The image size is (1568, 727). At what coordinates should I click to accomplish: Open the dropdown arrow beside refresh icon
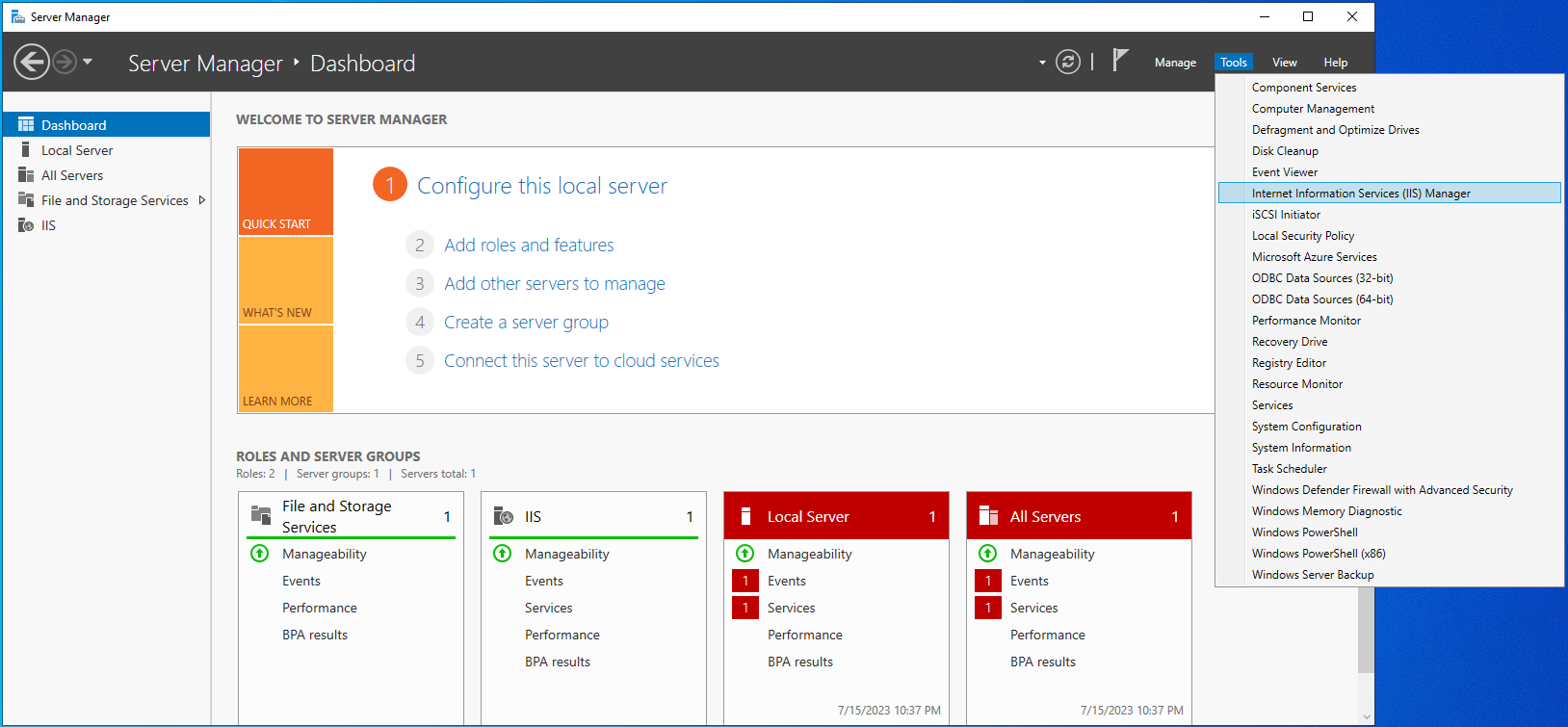click(1042, 63)
